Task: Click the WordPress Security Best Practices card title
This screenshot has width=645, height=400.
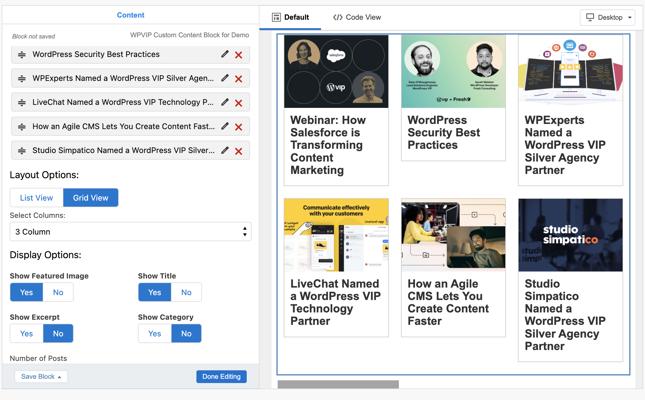Action: click(x=443, y=133)
